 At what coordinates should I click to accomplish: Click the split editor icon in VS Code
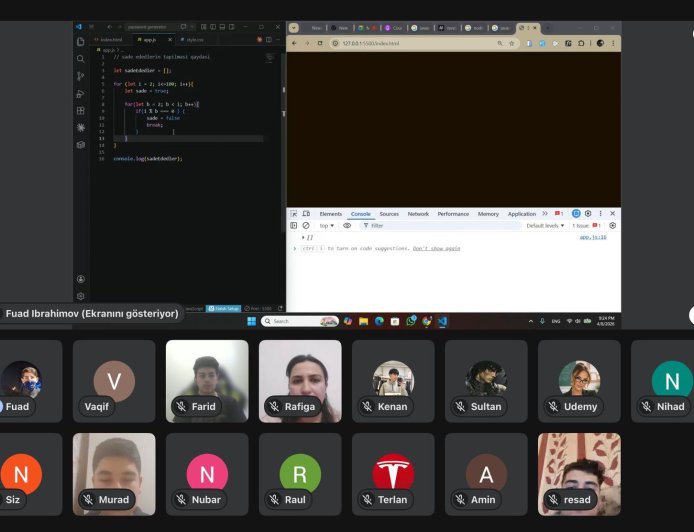pos(269,40)
